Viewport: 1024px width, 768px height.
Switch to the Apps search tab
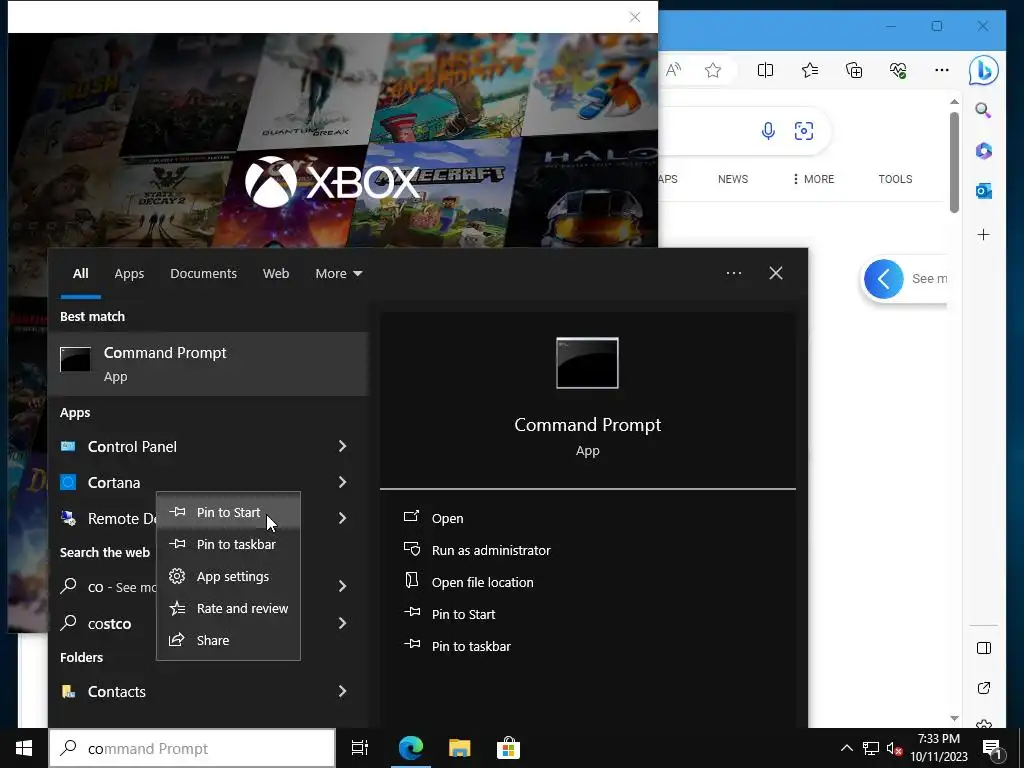[x=129, y=274]
